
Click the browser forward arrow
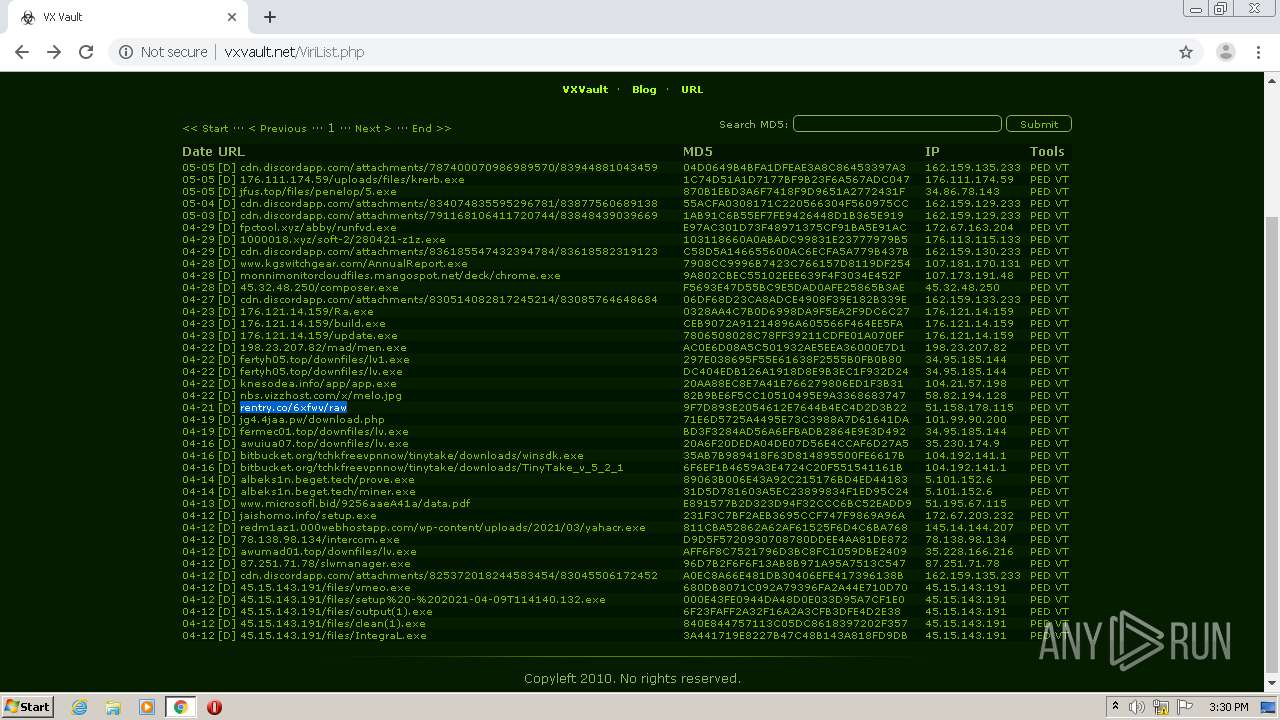click(x=54, y=52)
